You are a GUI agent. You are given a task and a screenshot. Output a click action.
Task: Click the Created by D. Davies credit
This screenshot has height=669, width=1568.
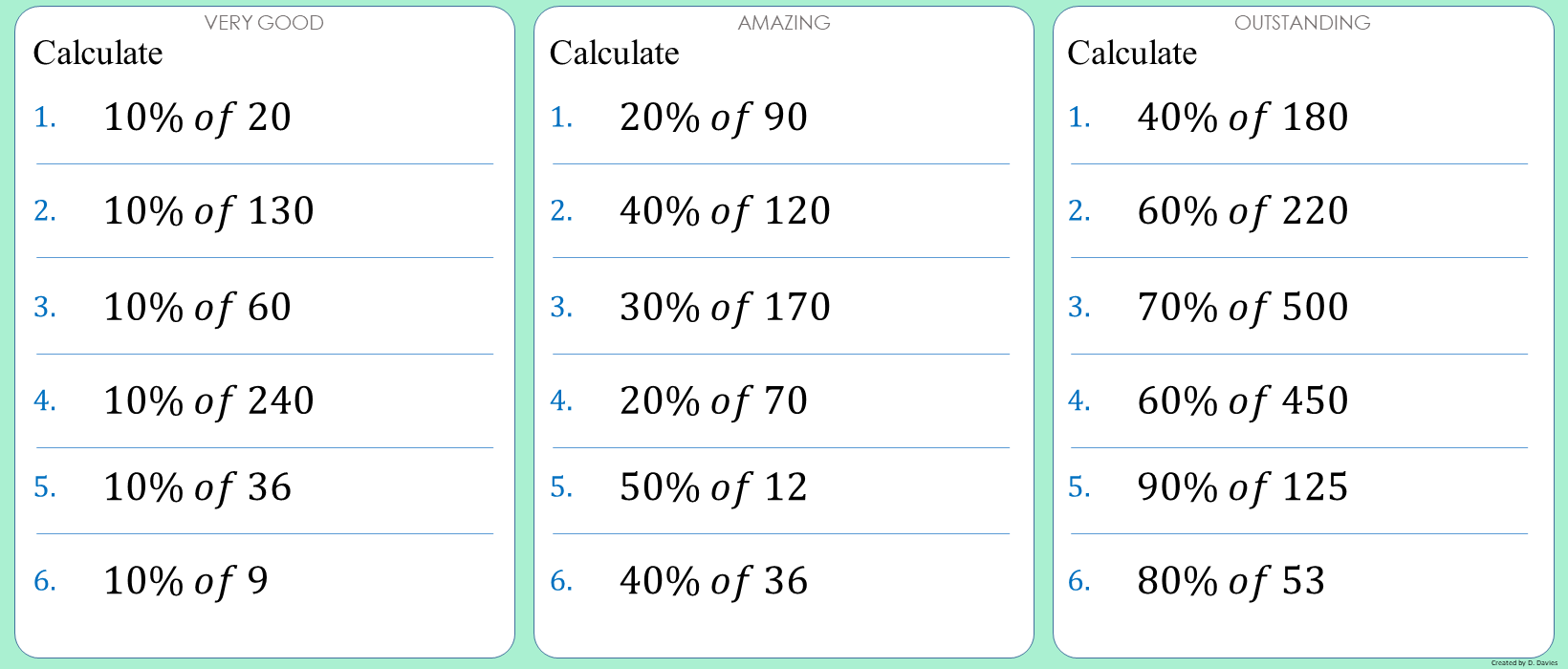[1524, 662]
